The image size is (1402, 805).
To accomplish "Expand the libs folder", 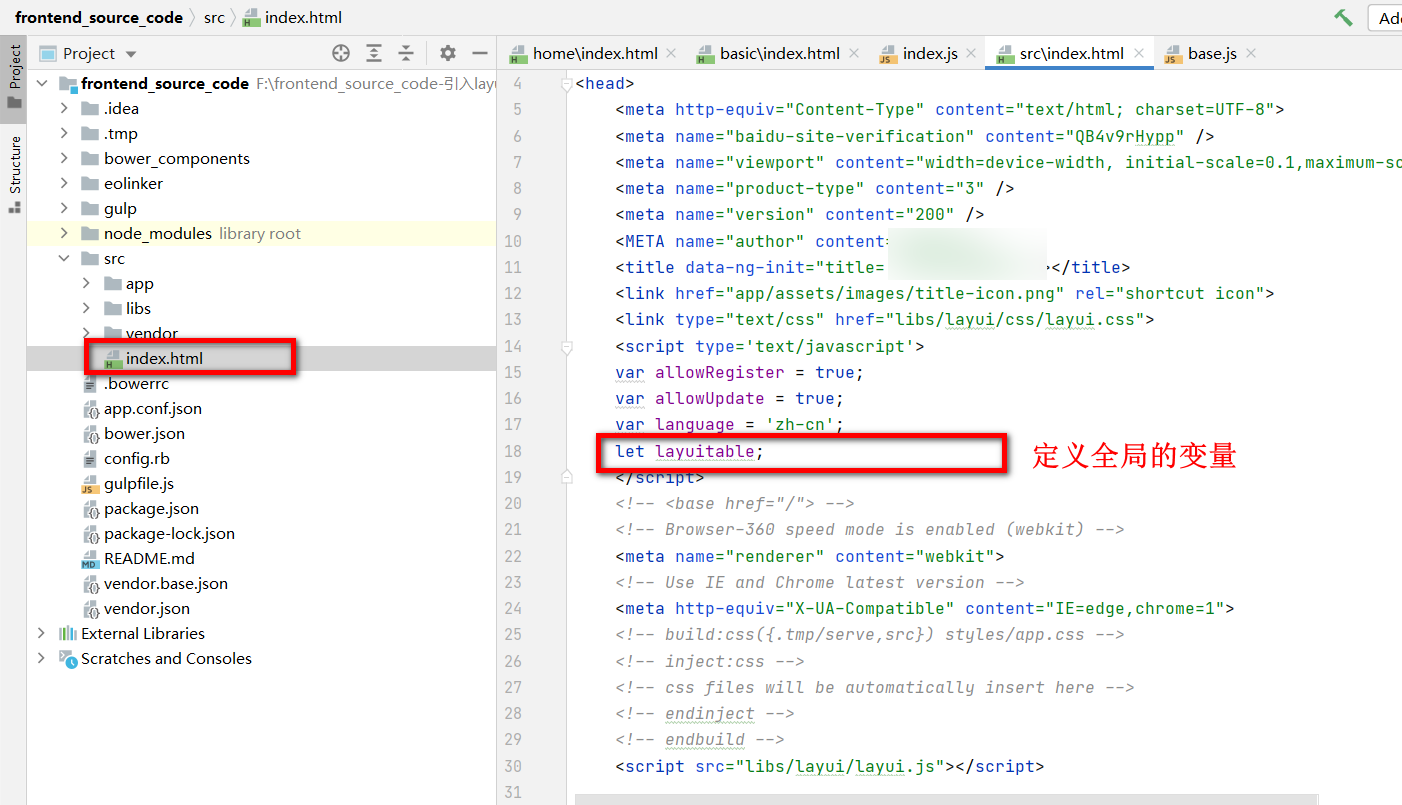I will pyautogui.click(x=86, y=308).
